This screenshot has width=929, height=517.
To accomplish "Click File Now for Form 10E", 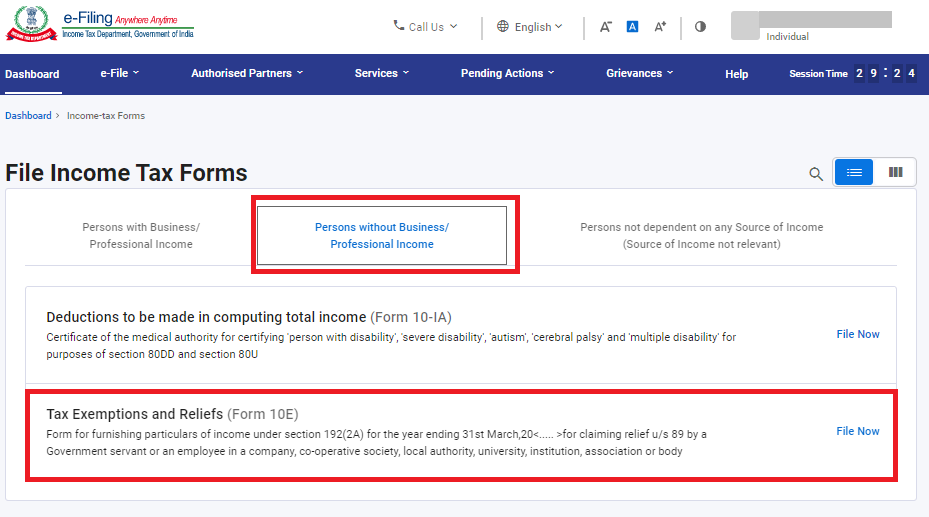I will pyautogui.click(x=858, y=431).
